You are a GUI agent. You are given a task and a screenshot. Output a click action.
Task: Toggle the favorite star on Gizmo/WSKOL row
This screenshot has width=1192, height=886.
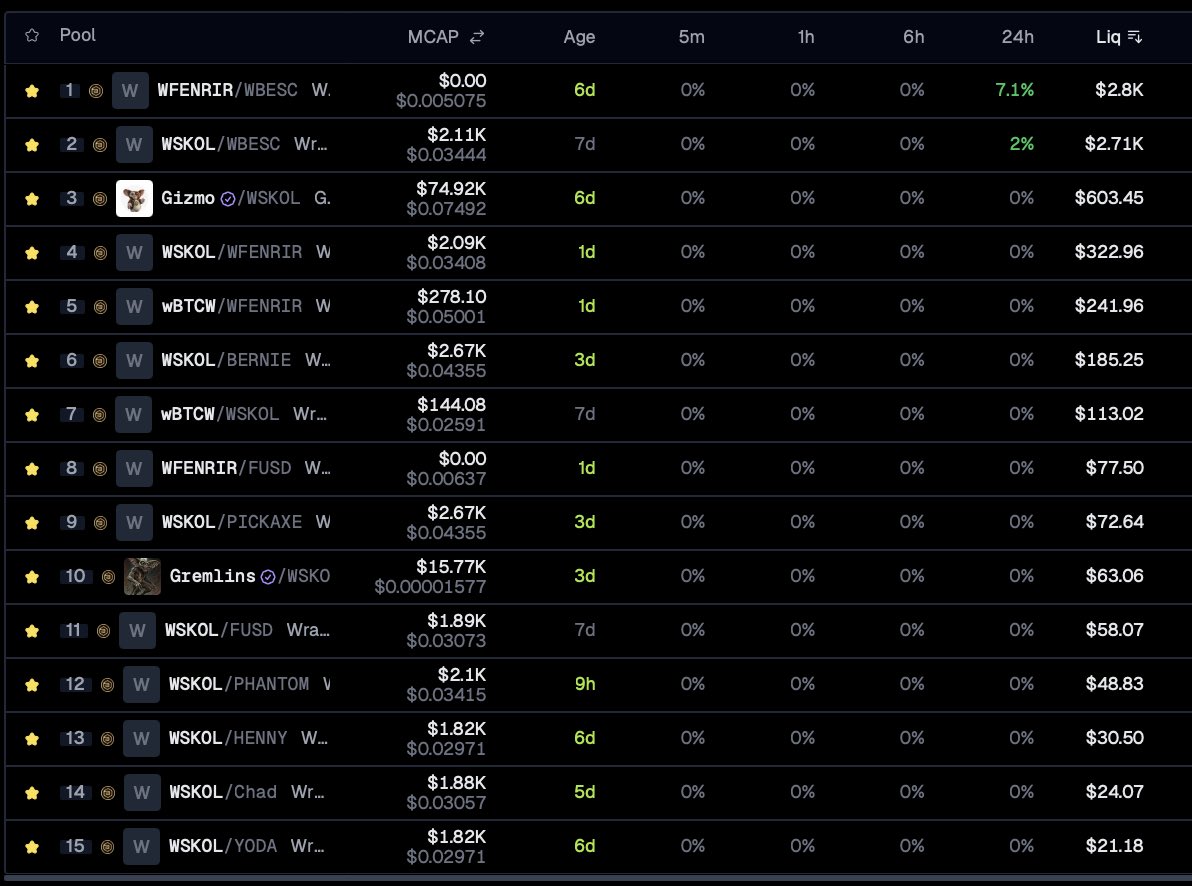tap(32, 198)
